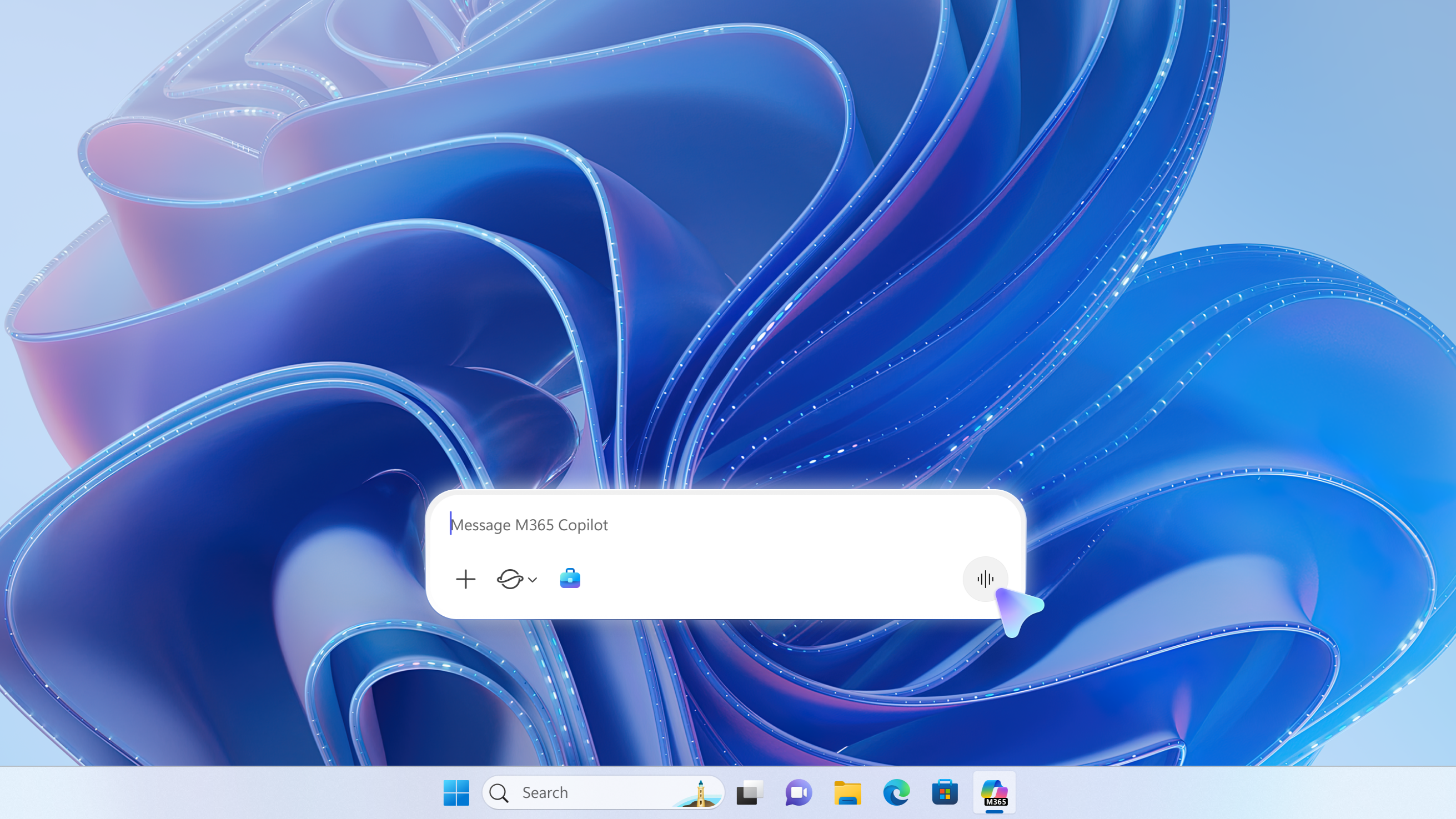Open Microsoft Teams chat from the taskbar

797,792
